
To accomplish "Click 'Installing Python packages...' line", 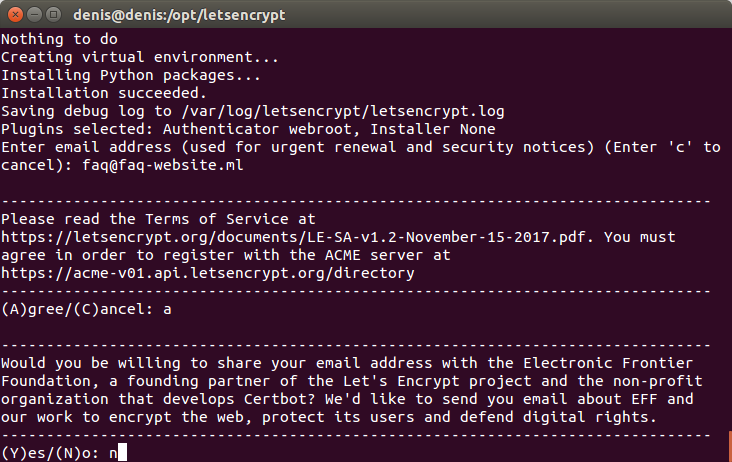I will [x=131, y=76].
